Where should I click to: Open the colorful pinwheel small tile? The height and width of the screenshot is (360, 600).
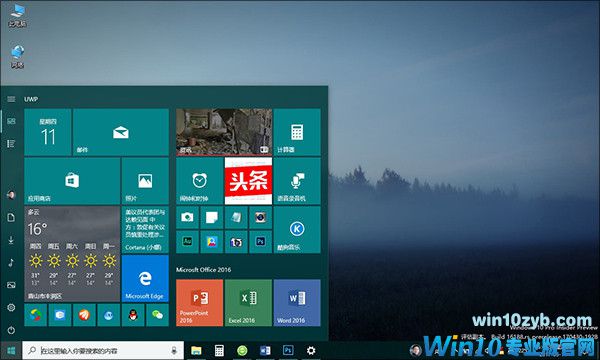click(x=35, y=315)
